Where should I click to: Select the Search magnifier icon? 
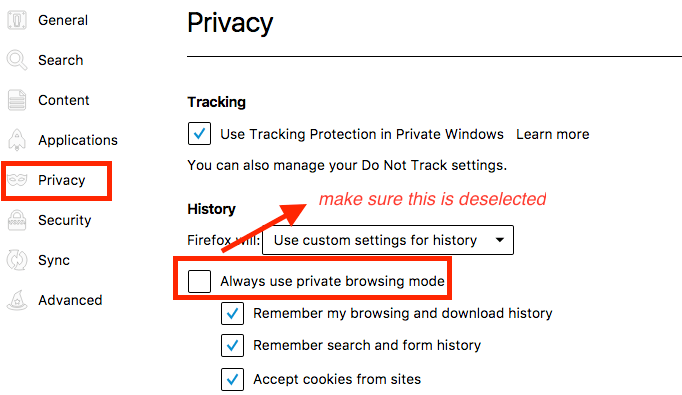[x=17, y=60]
